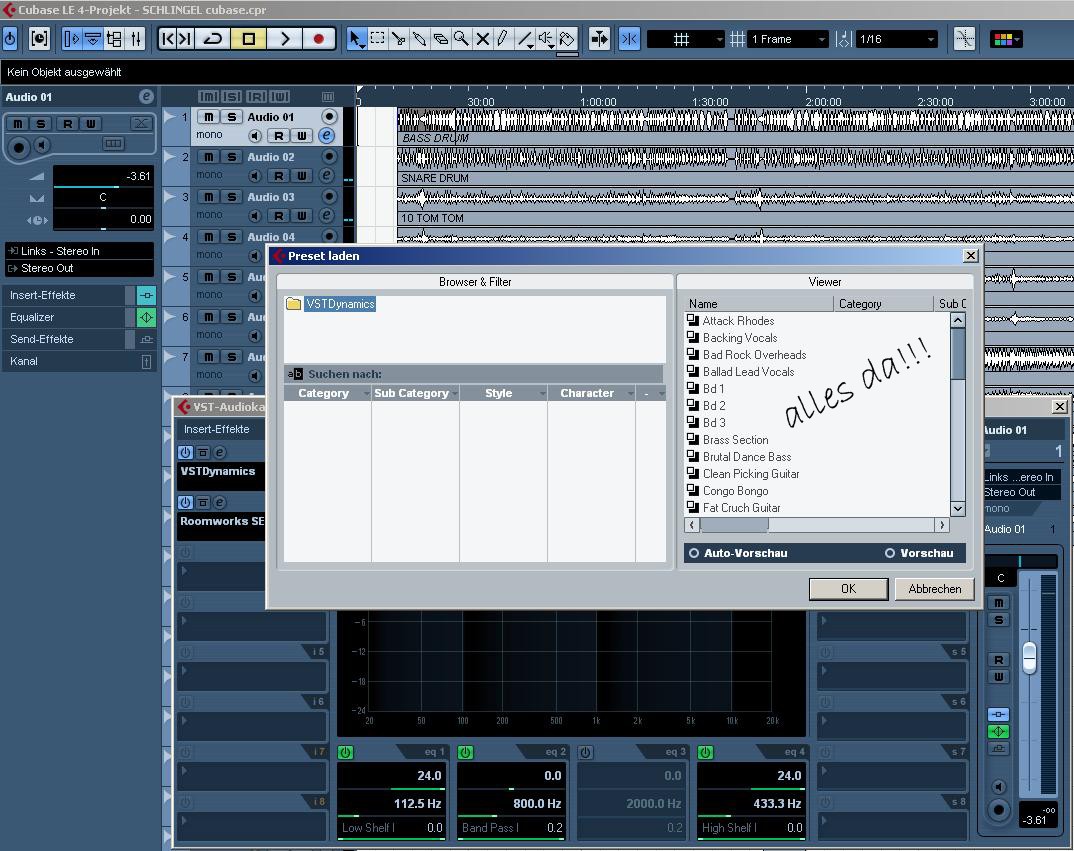This screenshot has width=1074, height=851.
Task: Select the Zoom magnifier tool
Action: click(x=462, y=38)
